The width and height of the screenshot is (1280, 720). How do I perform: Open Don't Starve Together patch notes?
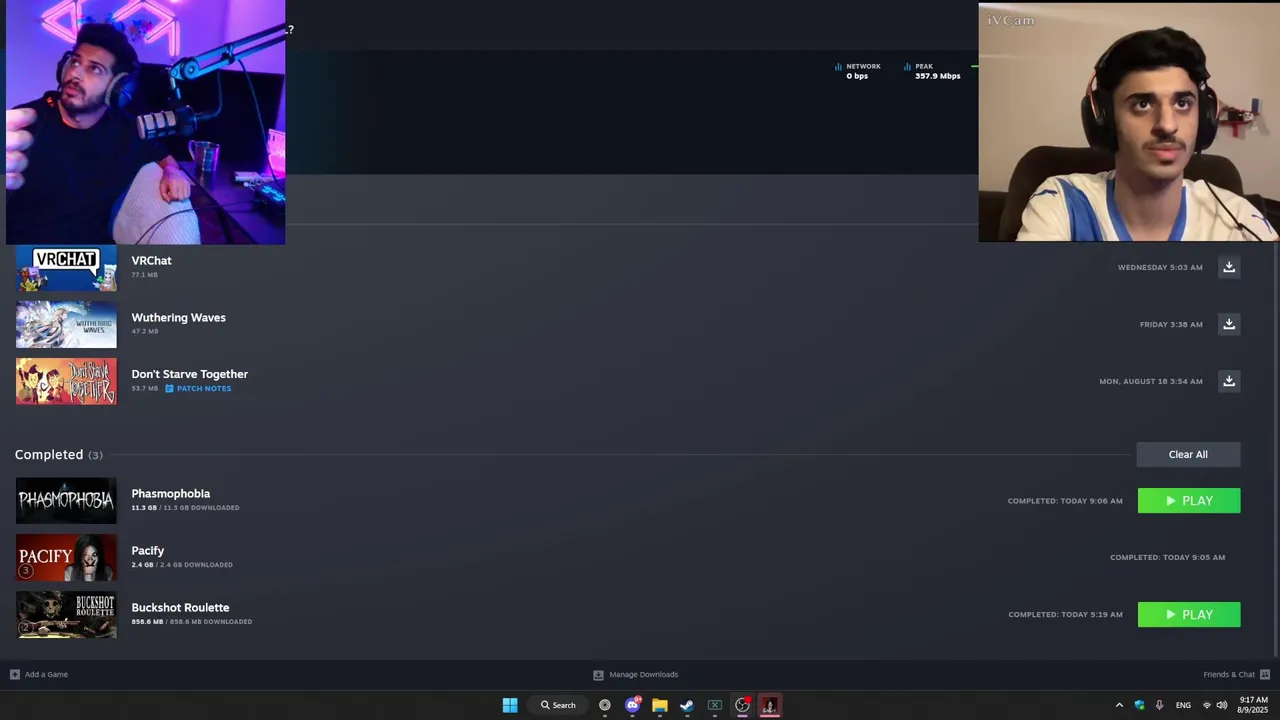(204, 388)
